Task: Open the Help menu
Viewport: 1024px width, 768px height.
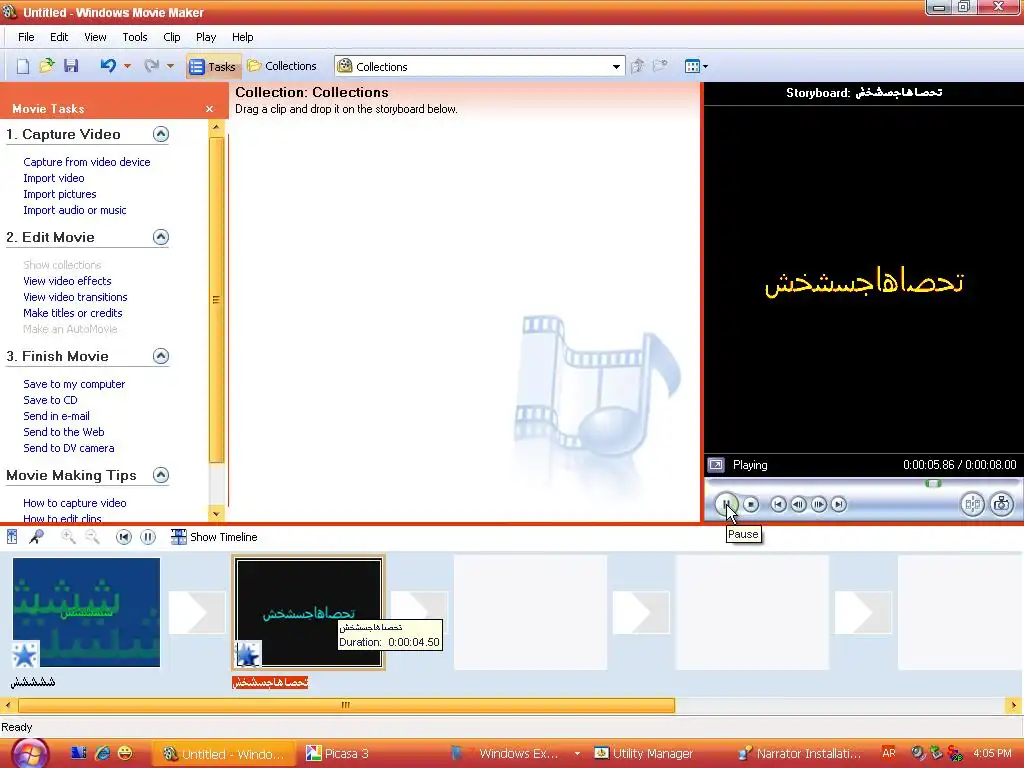Action: pos(242,37)
